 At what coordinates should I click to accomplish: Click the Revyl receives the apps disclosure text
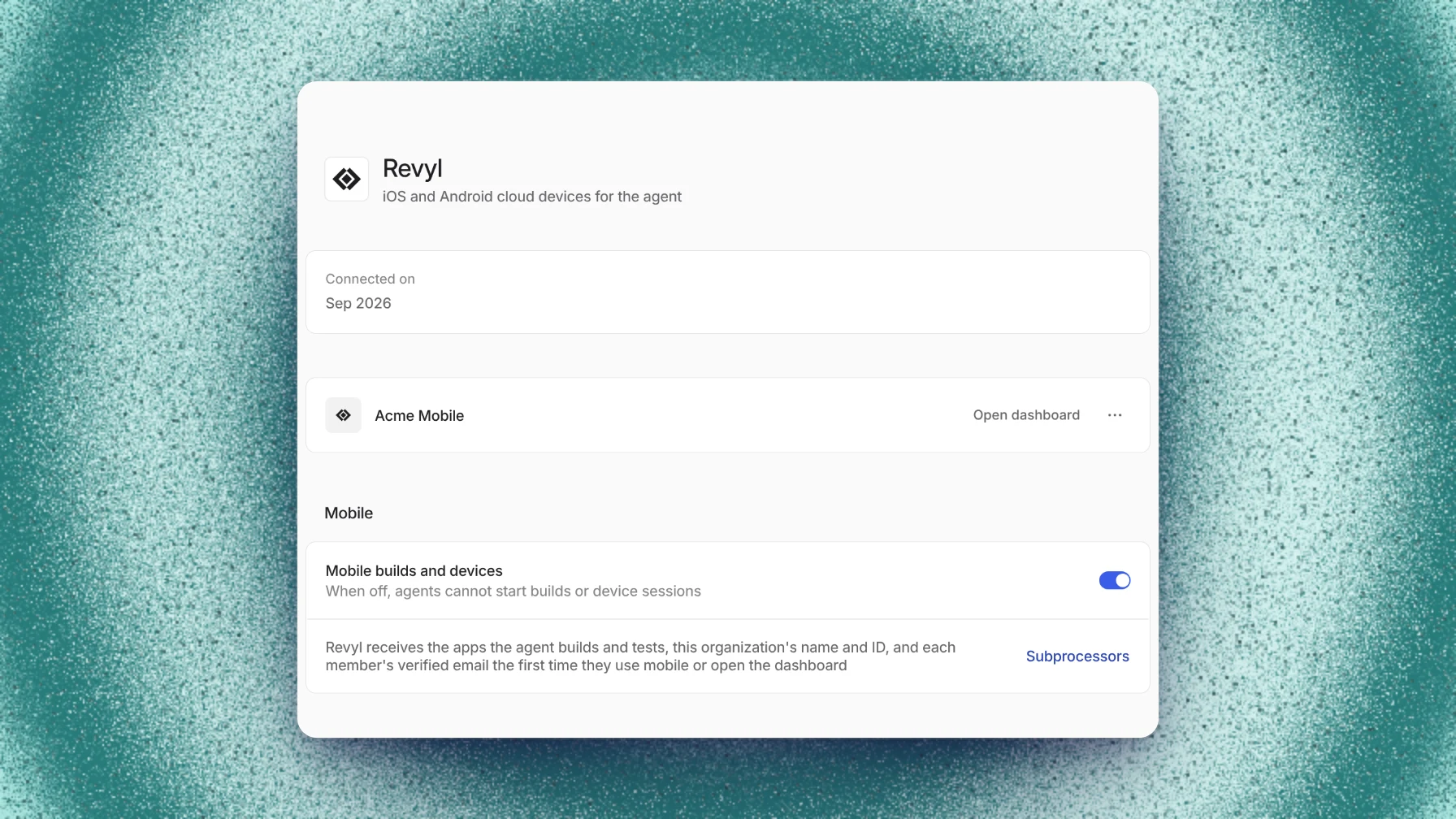pyautogui.click(x=640, y=656)
